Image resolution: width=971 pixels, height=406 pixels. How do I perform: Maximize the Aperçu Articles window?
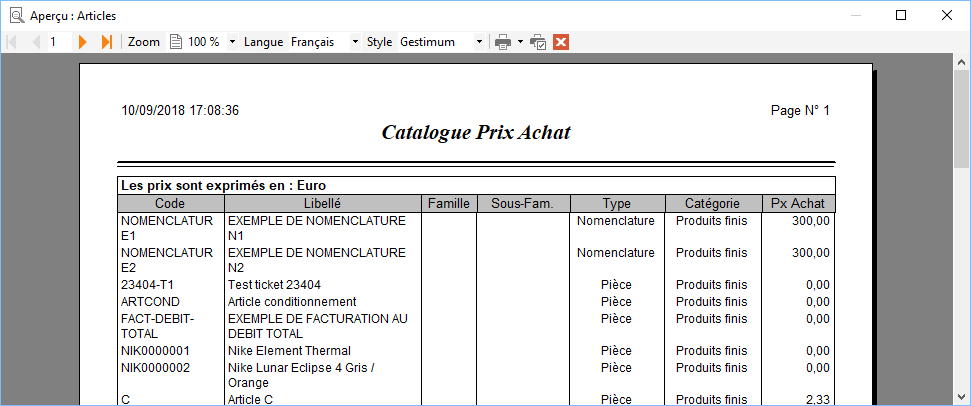901,15
